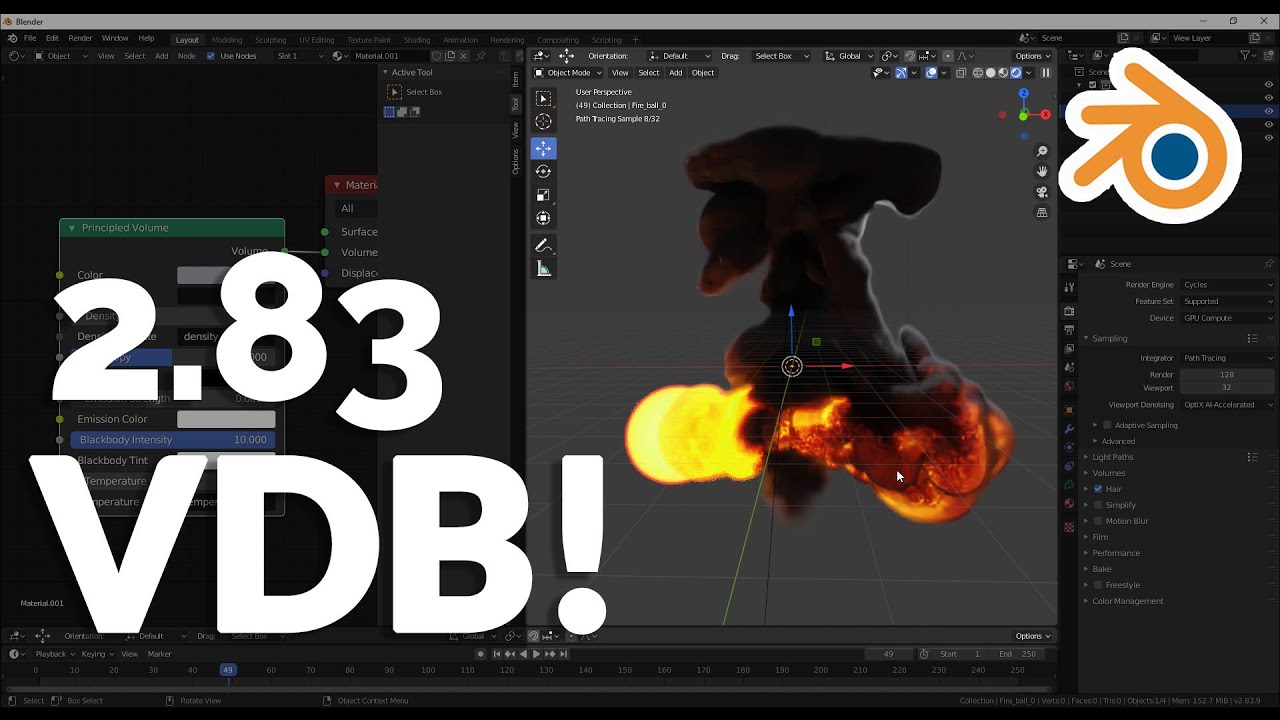Toggle proportional editing in viewport header
Screen dimensions: 1280x720
click(x=948, y=56)
